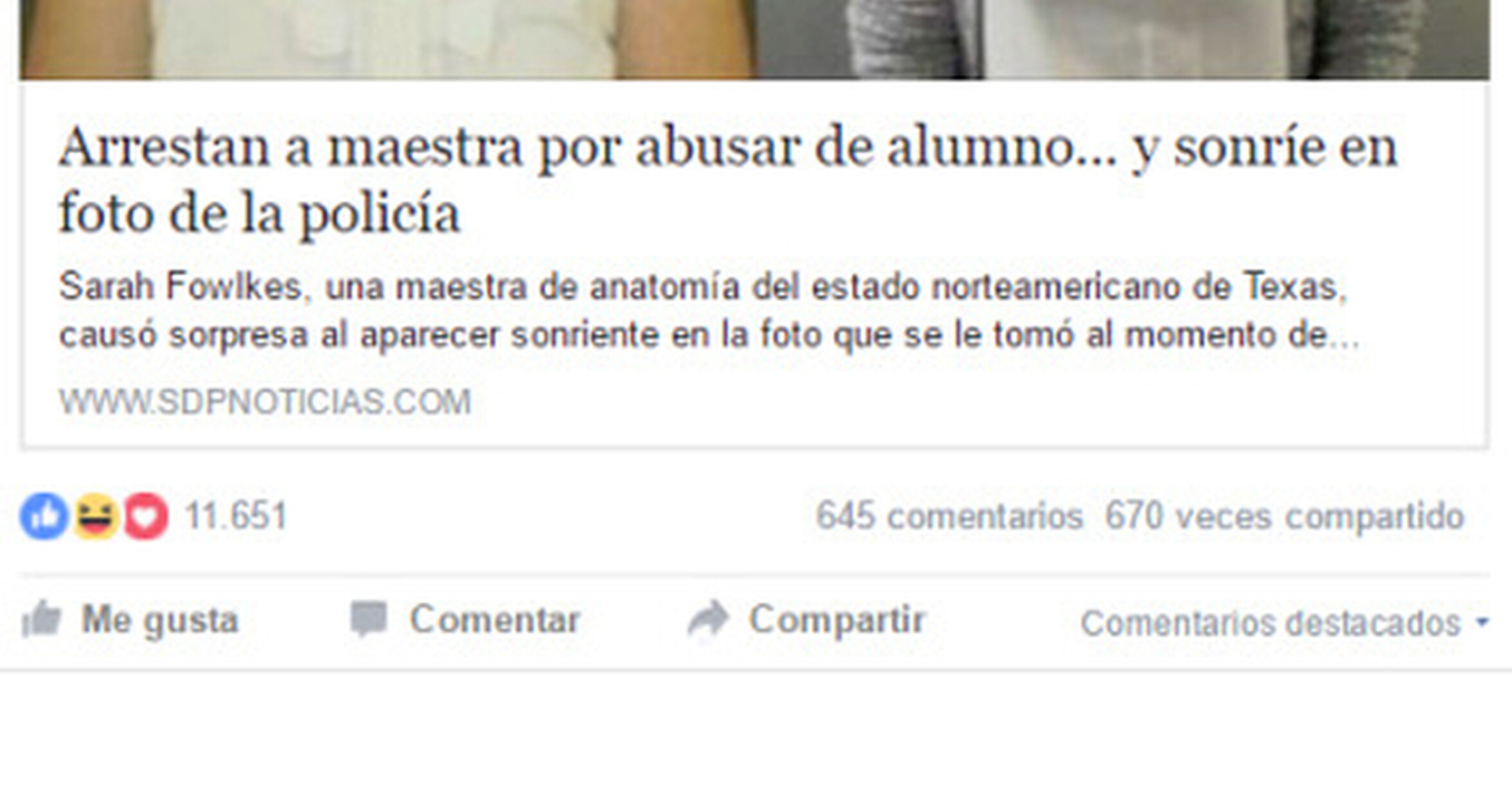Screen dimensions: 1512x791
Task: Click the WWW.SDPNOTICIAS.COM source link
Action: [265, 402]
